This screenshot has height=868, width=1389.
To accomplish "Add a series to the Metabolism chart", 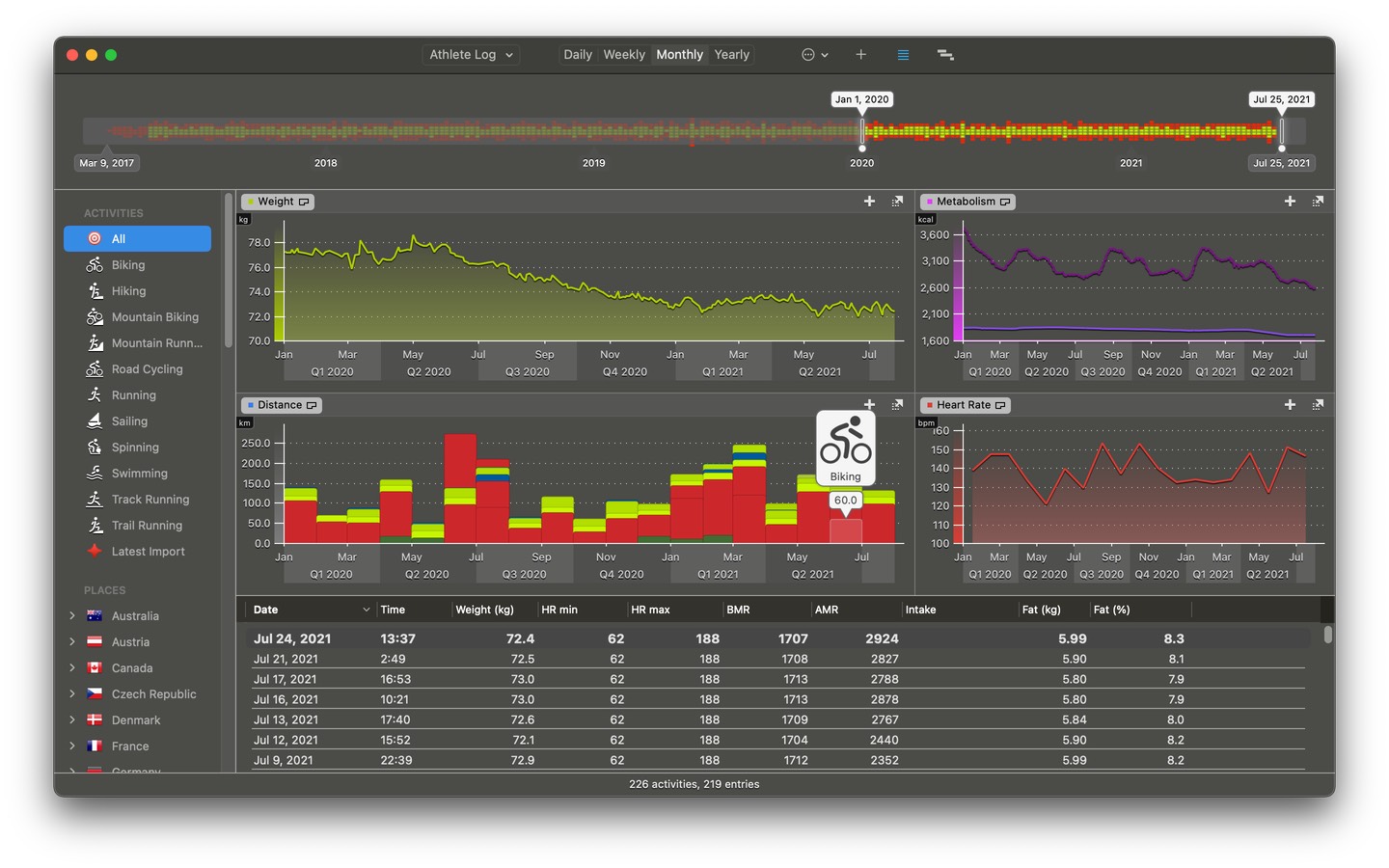I will click(x=1290, y=202).
